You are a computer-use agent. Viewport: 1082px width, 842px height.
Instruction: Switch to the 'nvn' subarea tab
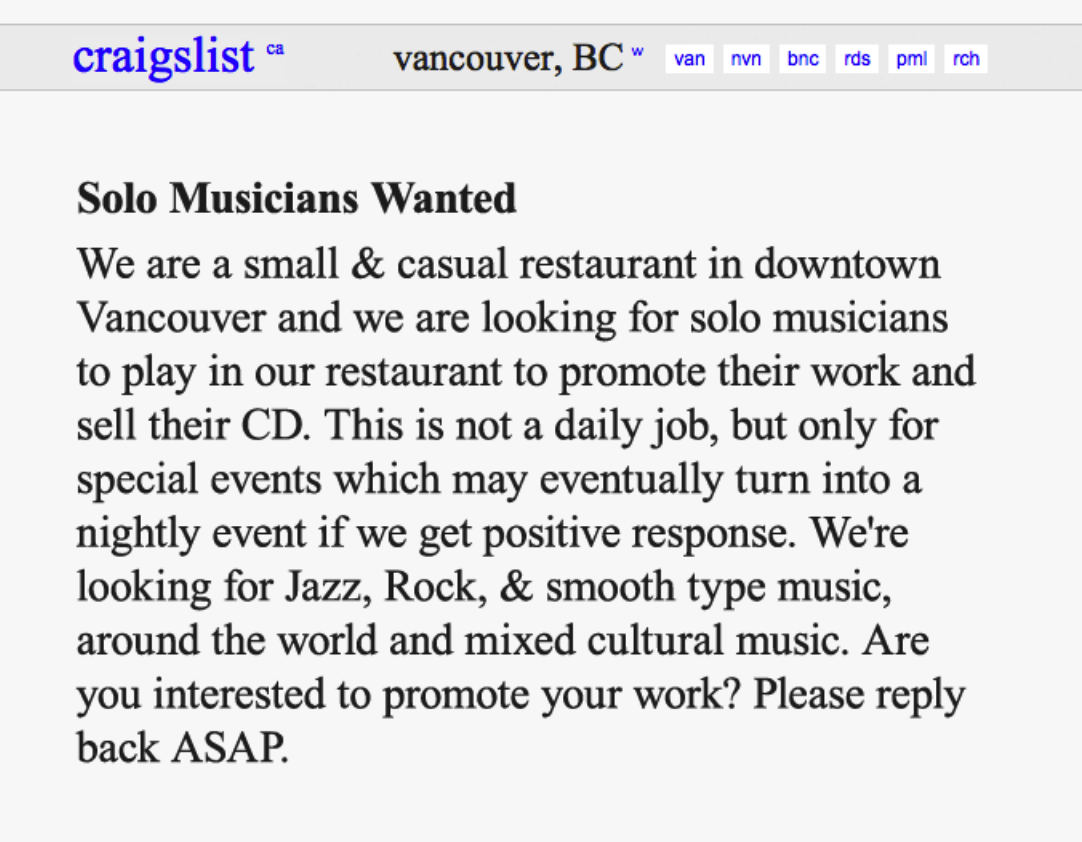pos(746,59)
